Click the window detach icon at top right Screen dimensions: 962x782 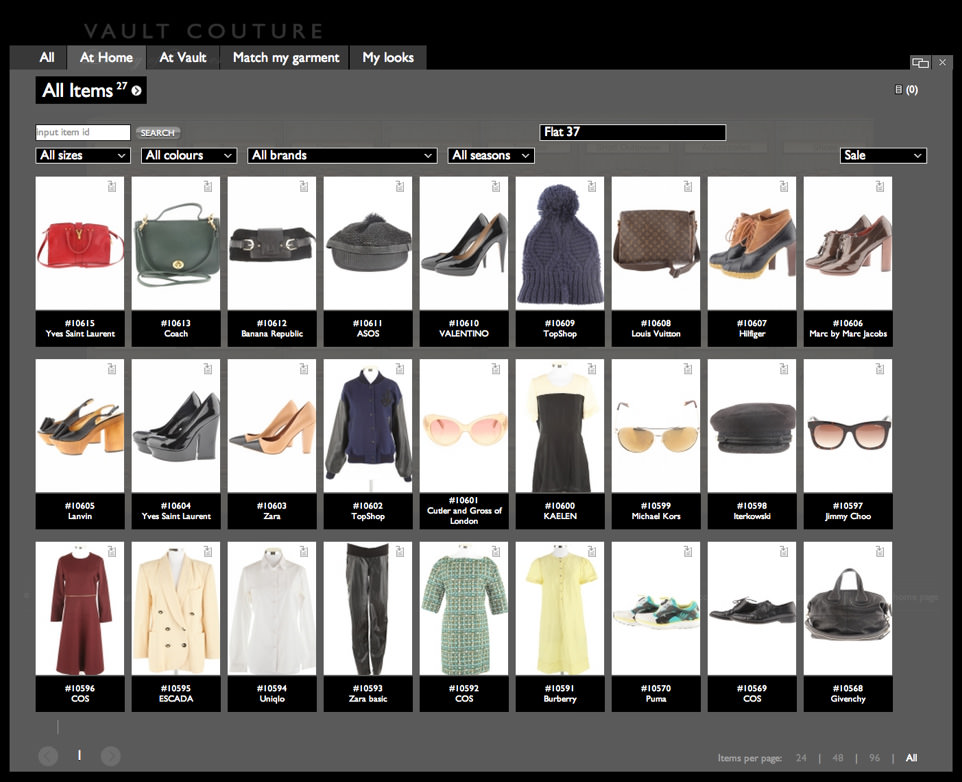pyautogui.click(x=920, y=62)
